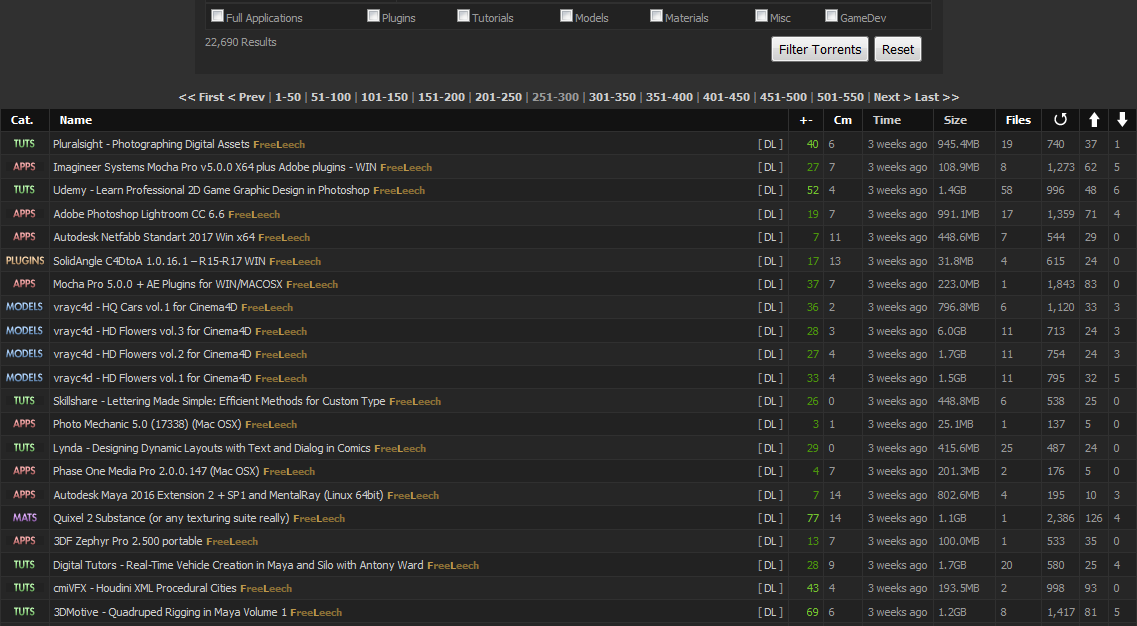Enable the Full Applications checkbox
The width and height of the screenshot is (1137, 626).
217,15
